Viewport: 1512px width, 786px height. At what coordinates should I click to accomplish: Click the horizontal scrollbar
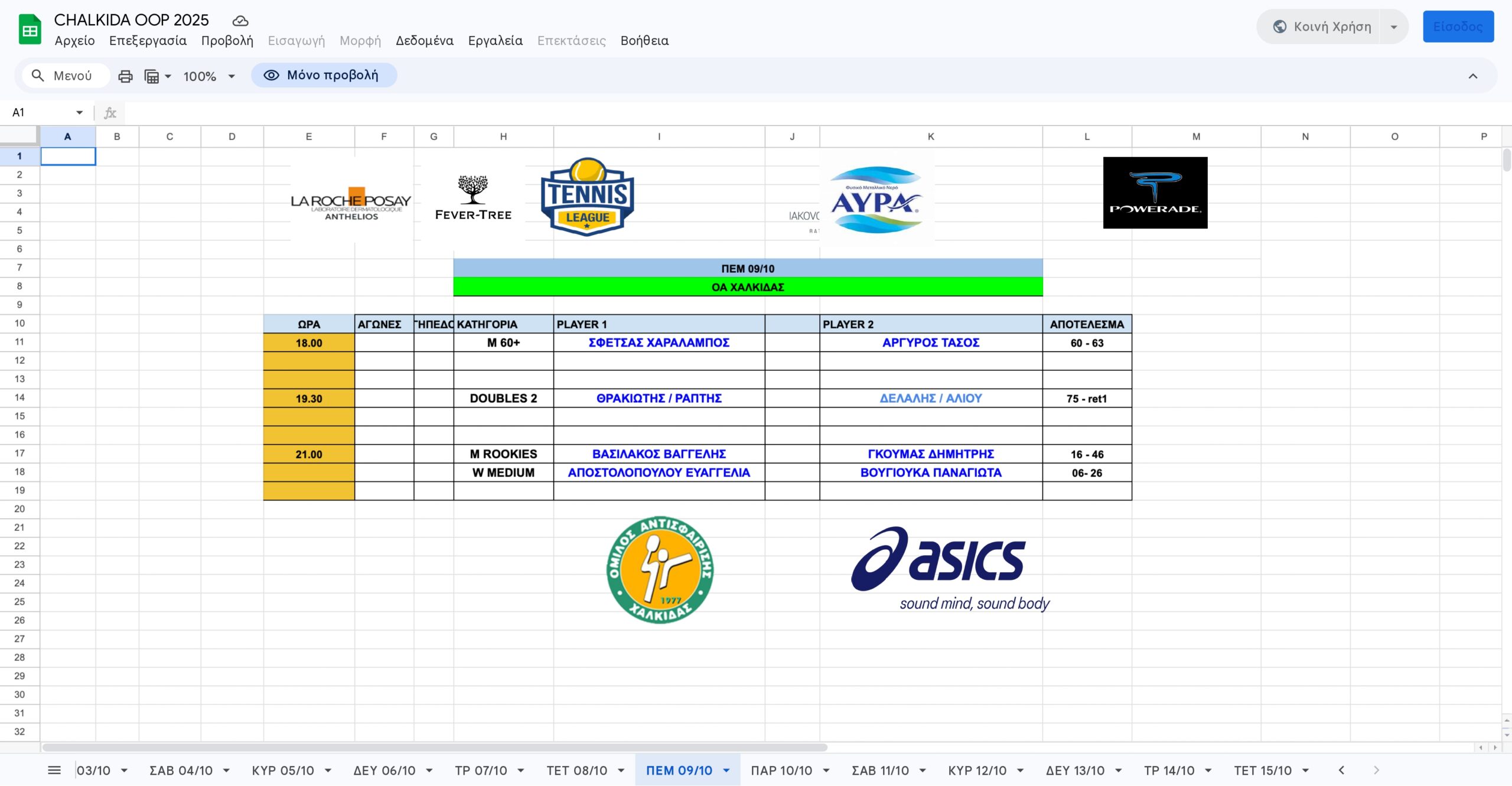(434, 747)
